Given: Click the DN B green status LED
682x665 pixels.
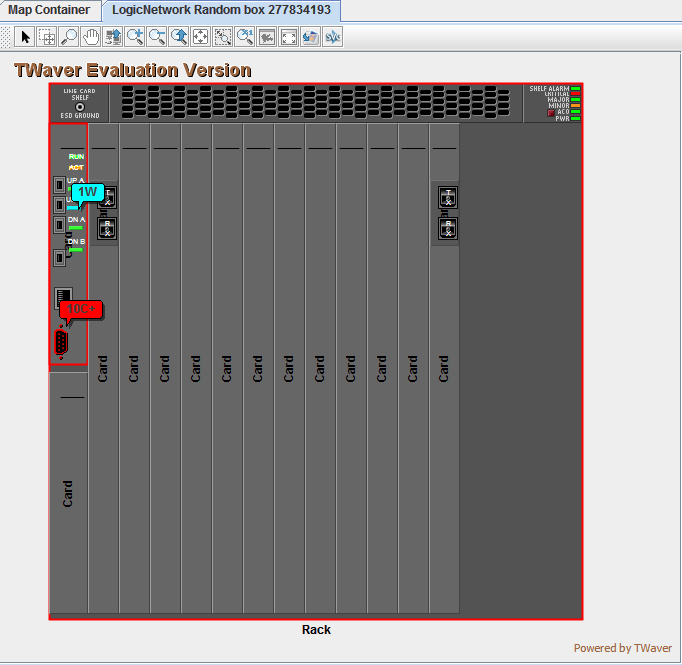Looking at the screenshot, I should click(76, 250).
